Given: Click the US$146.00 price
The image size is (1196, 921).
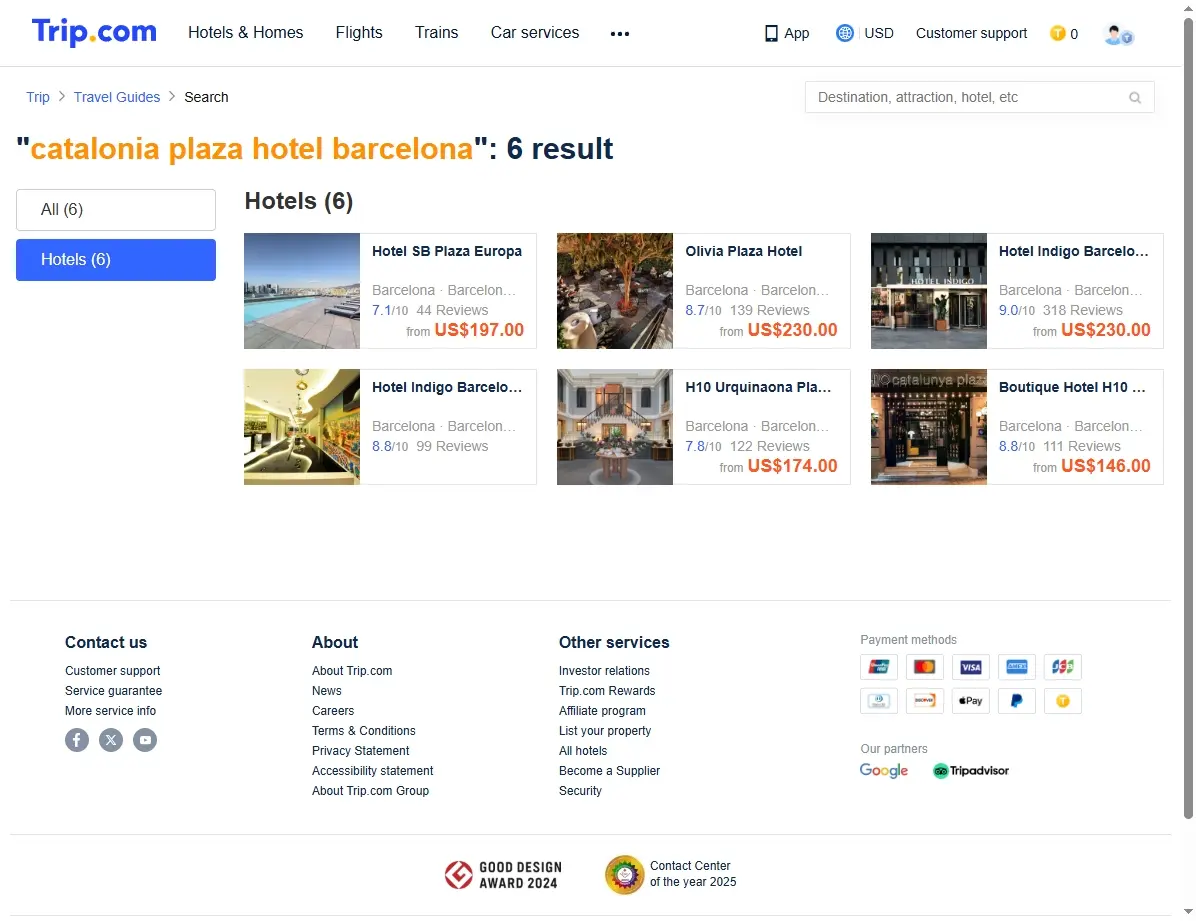Looking at the screenshot, I should click(x=1105, y=466).
